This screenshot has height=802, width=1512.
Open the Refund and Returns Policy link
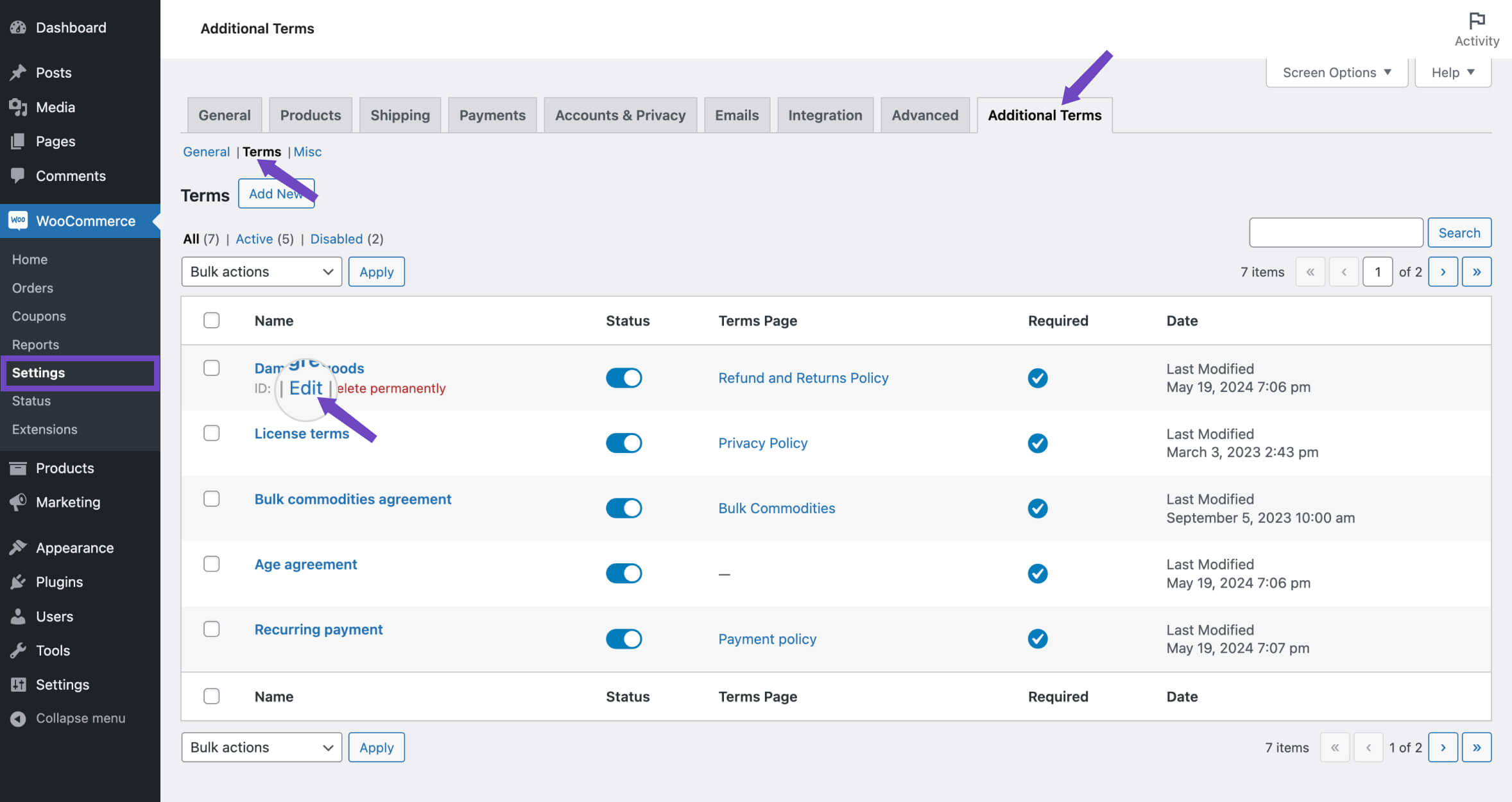click(803, 378)
